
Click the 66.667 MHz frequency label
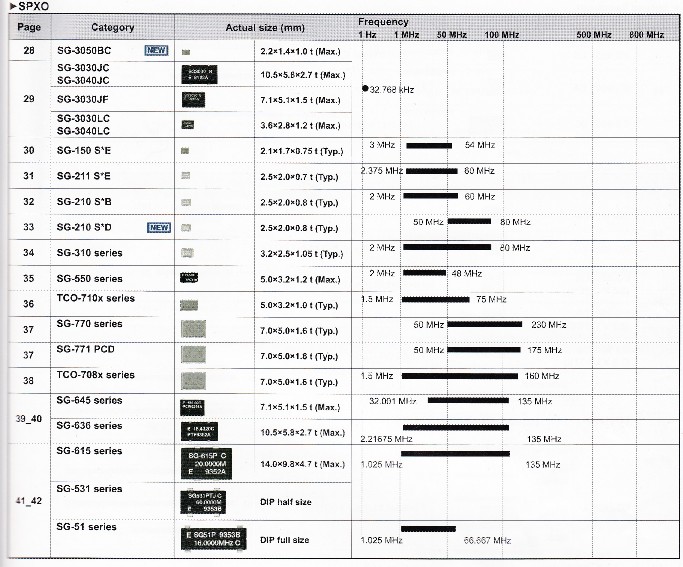487,540
